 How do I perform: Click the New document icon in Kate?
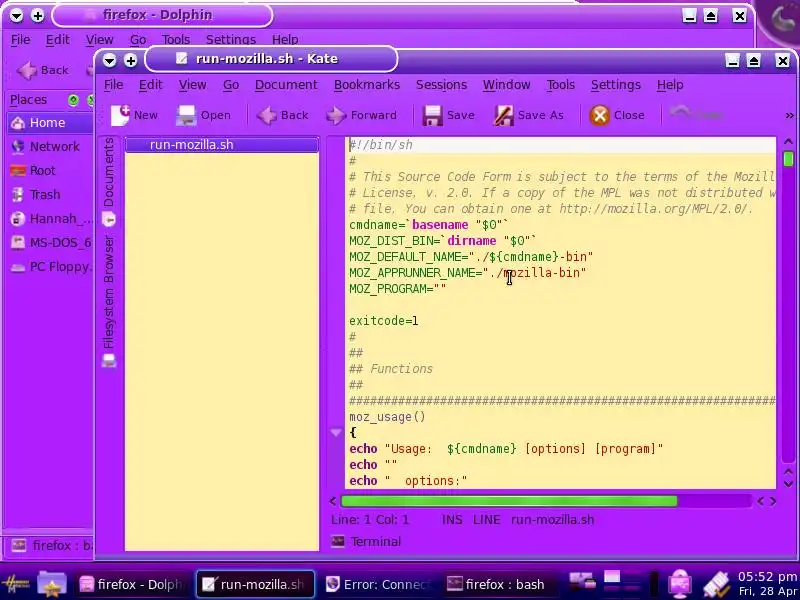(x=120, y=115)
